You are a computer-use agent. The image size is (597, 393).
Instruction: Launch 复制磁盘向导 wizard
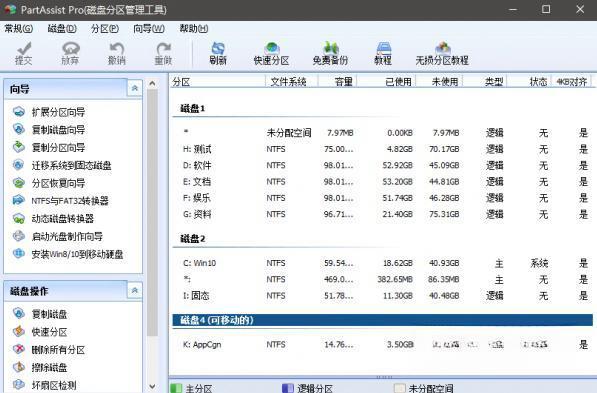49,129
